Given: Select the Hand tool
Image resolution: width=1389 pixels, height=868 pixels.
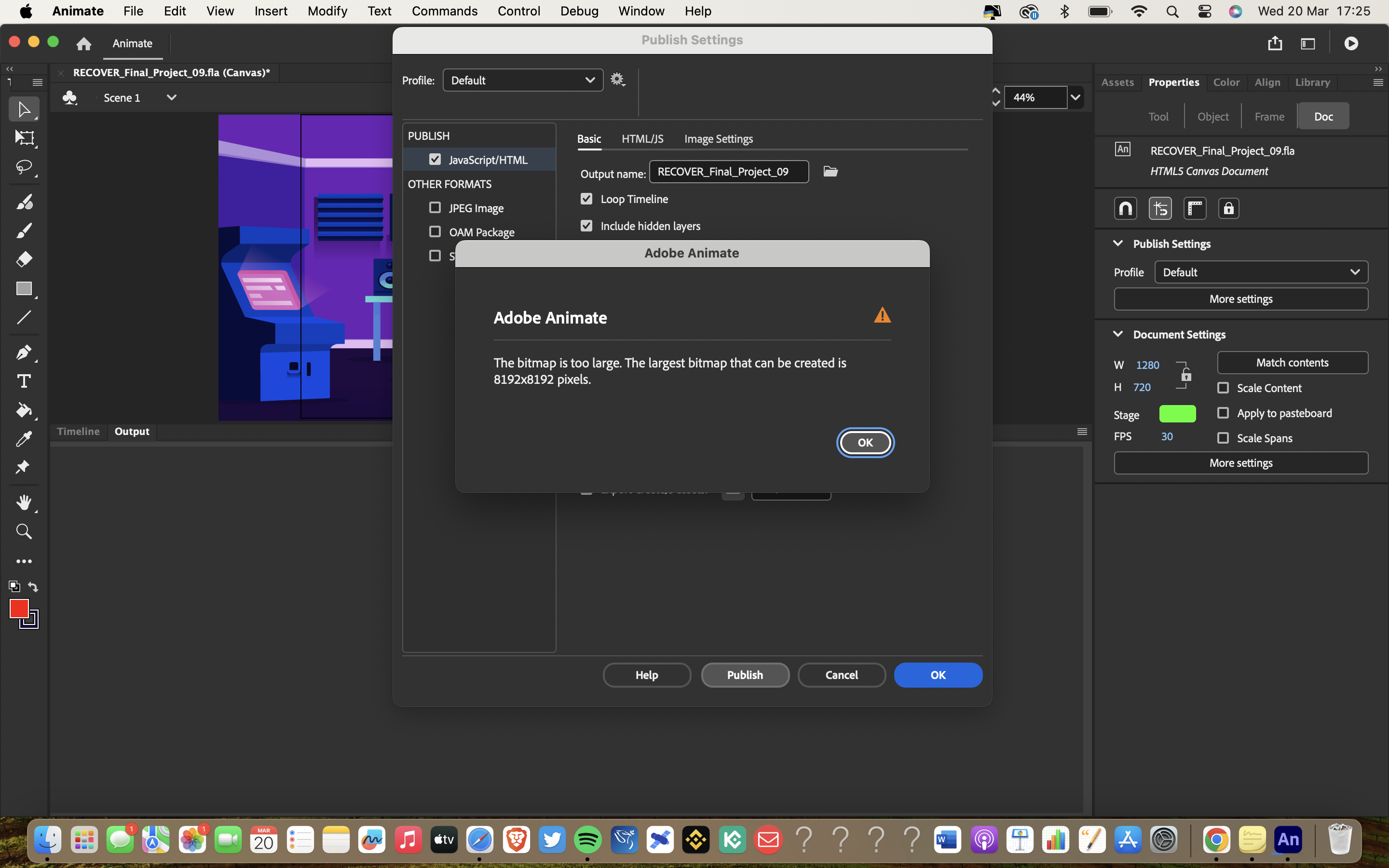Looking at the screenshot, I should pos(24,502).
